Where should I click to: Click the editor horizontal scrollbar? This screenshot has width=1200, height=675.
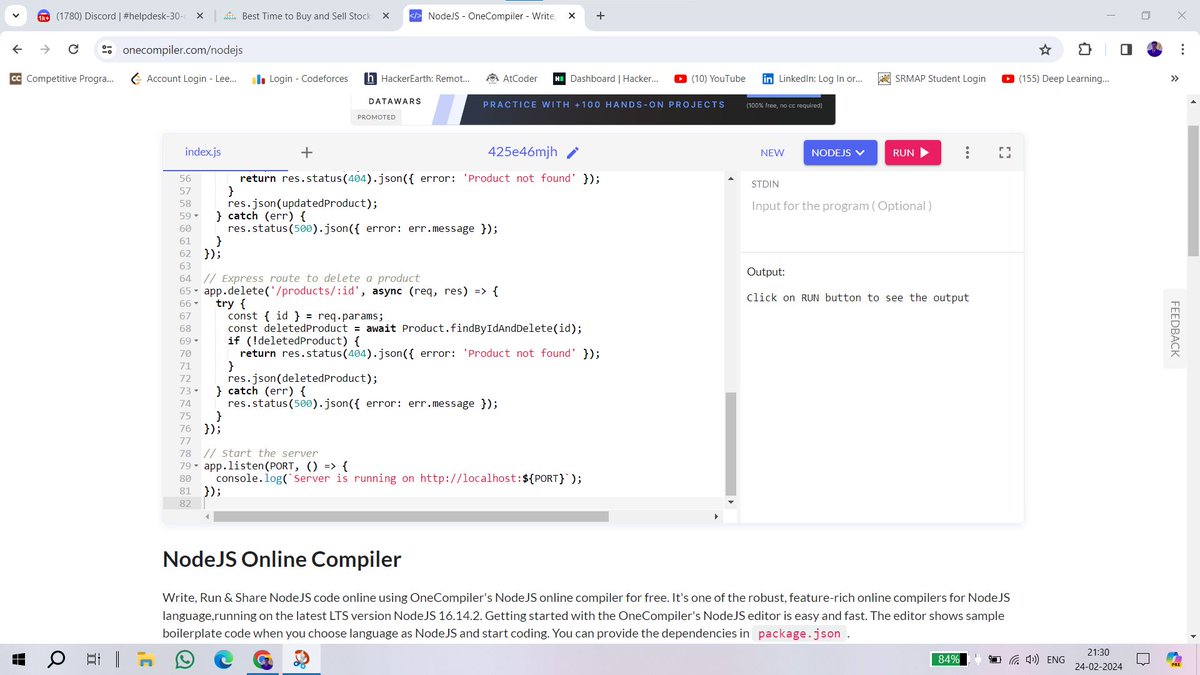(410, 517)
